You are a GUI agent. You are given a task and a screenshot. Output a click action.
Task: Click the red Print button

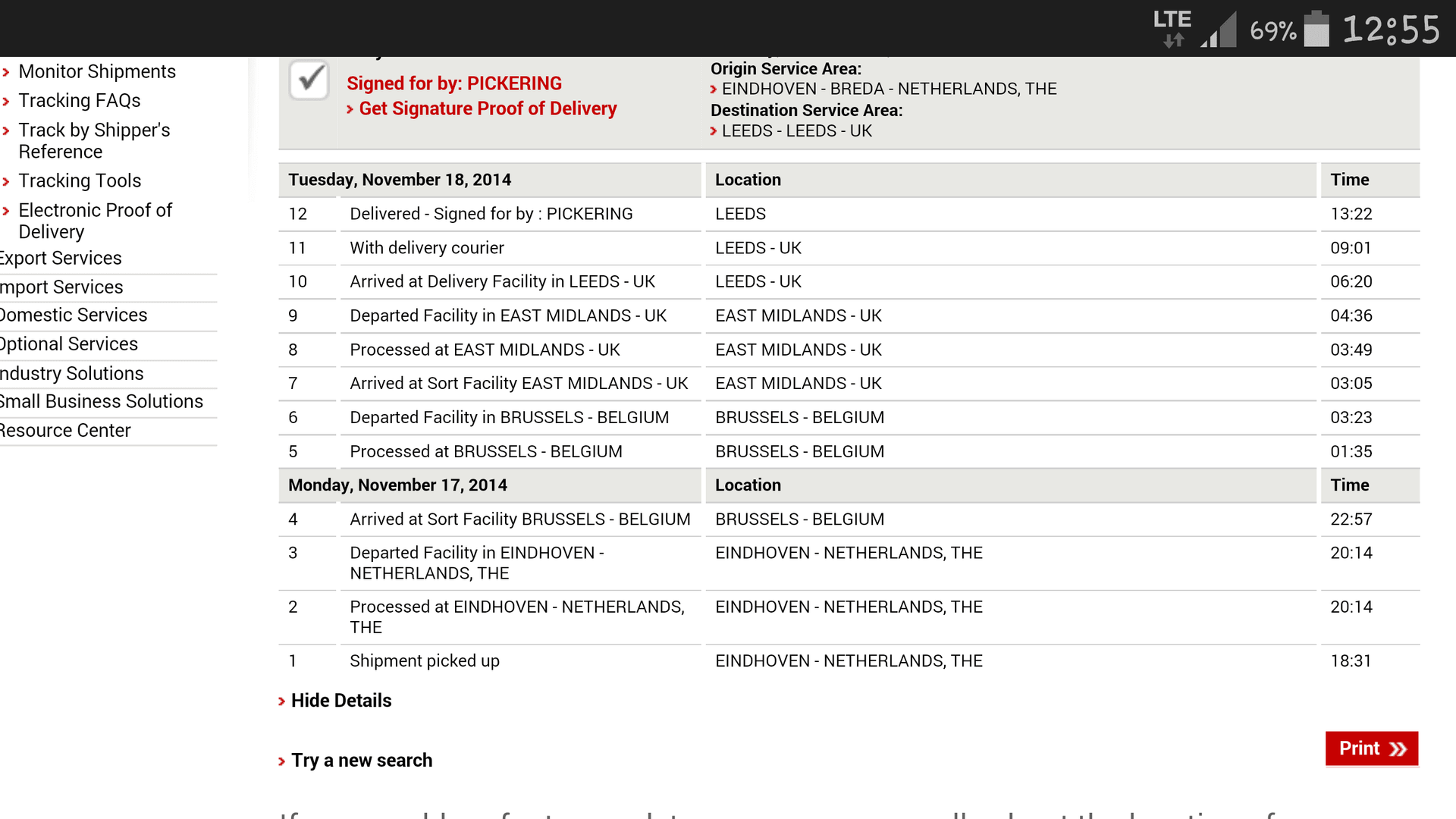(x=1372, y=748)
